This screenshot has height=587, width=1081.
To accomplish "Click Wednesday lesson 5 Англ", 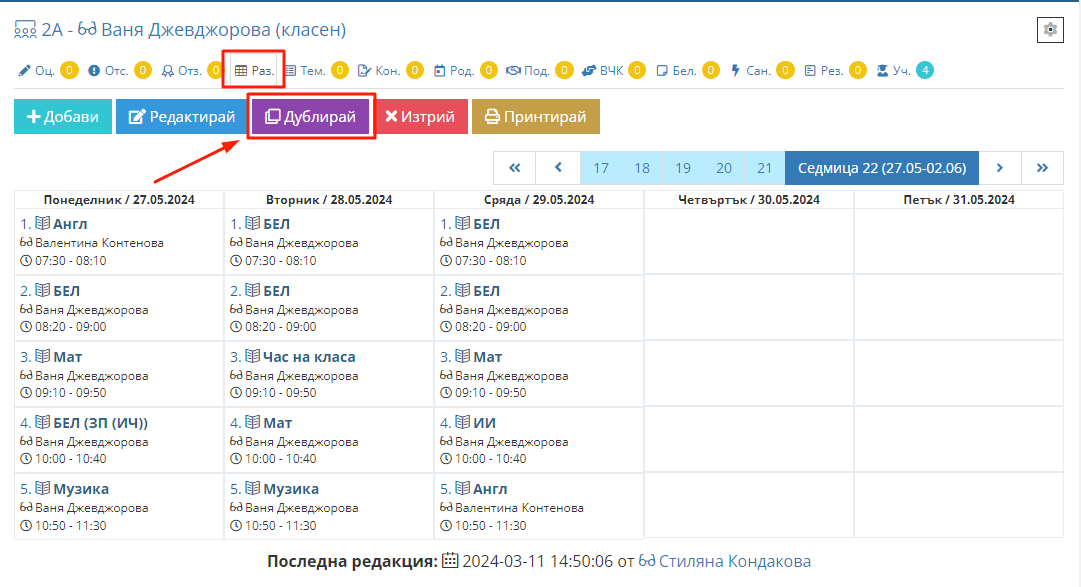I will coord(490,489).
